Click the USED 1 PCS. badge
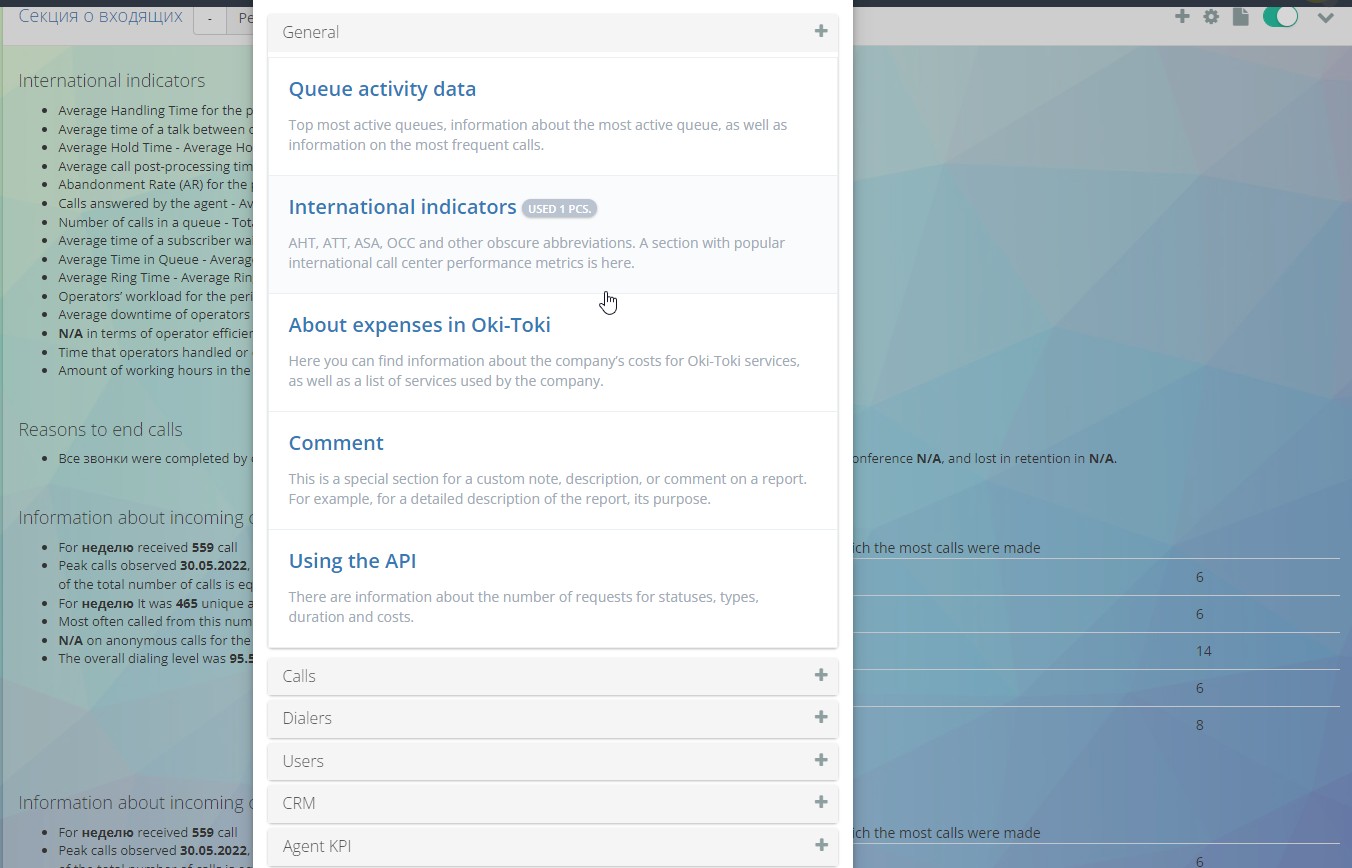Image resolution: width=1352 pixels, height=868 pixels. pos(559,209)
